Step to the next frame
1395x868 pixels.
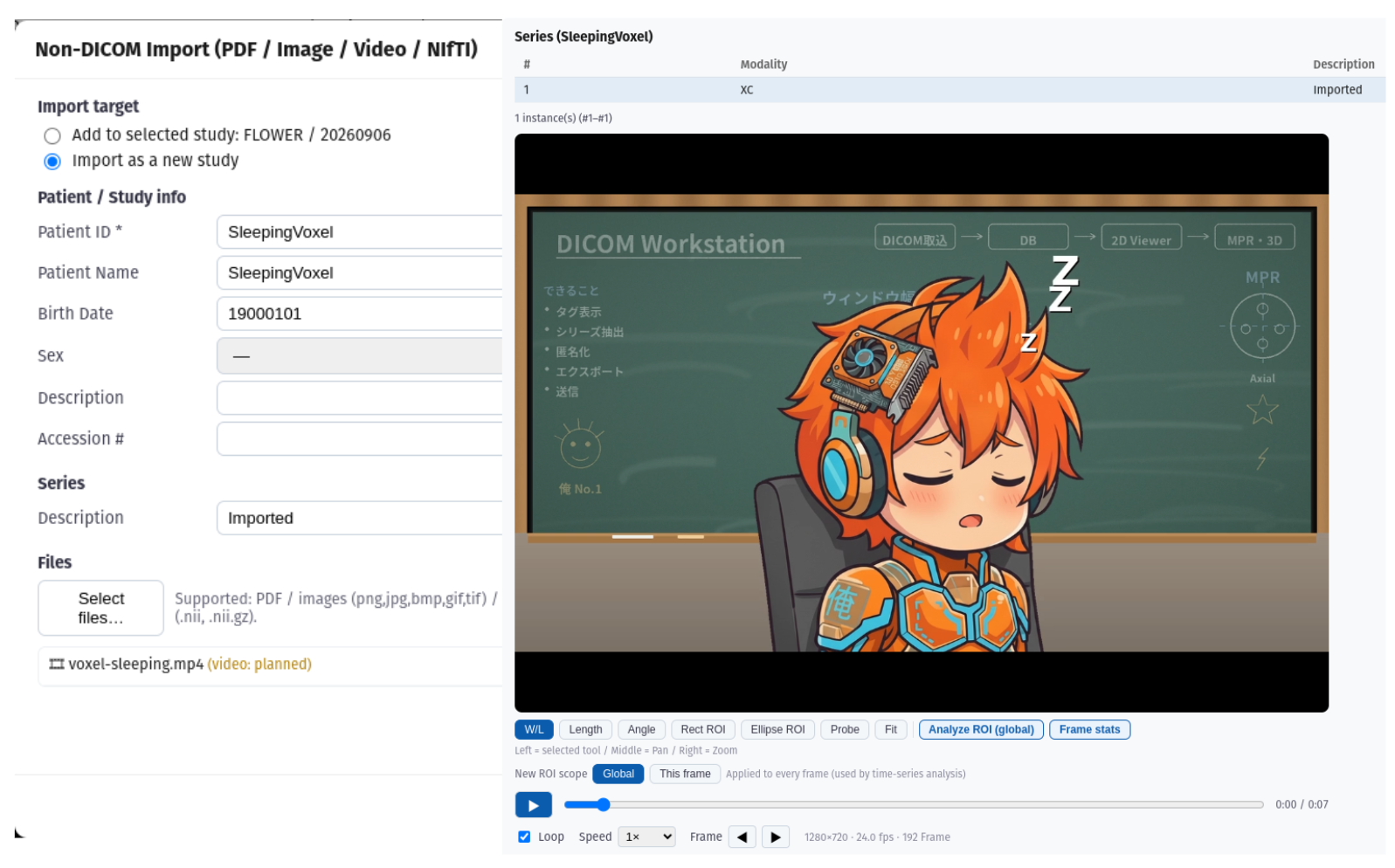click(776, 837)
